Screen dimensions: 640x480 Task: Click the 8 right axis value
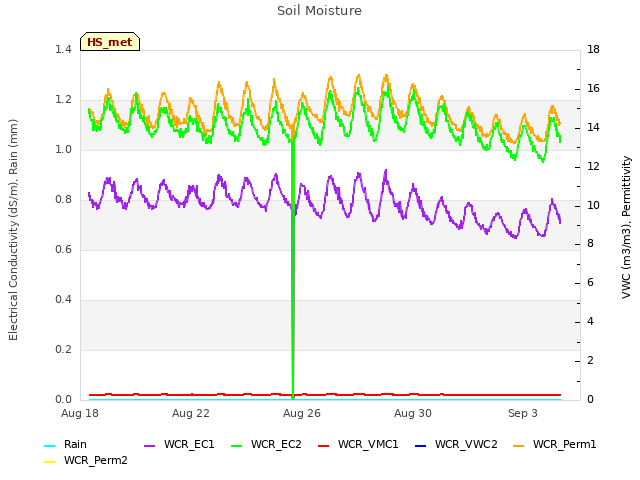tap(590, 244)
